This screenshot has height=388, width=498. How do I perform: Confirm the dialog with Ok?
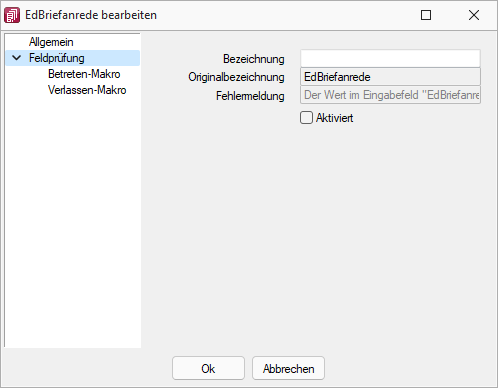(x=208, y=368)
